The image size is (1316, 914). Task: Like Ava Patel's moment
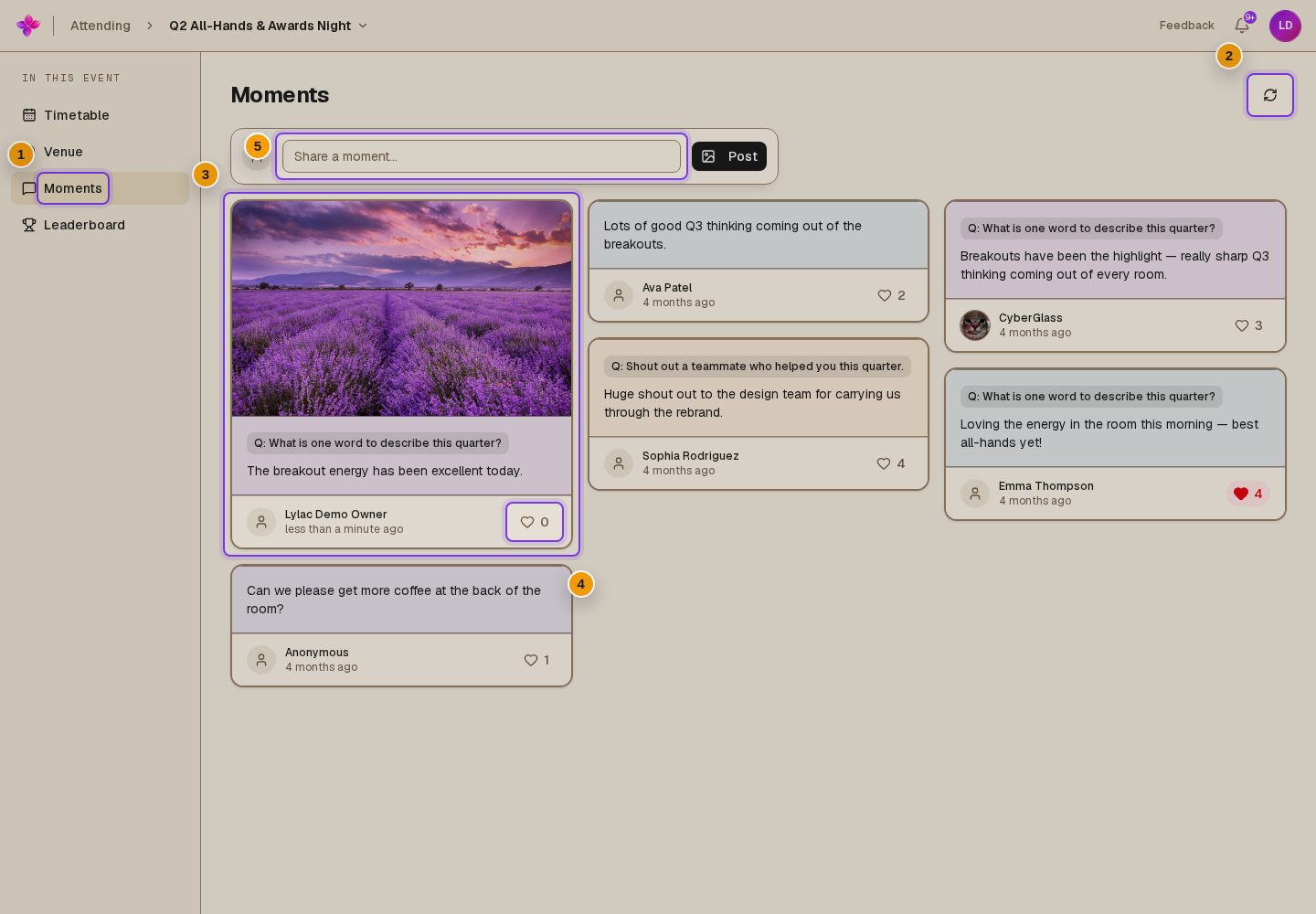(x=891, y=295)
